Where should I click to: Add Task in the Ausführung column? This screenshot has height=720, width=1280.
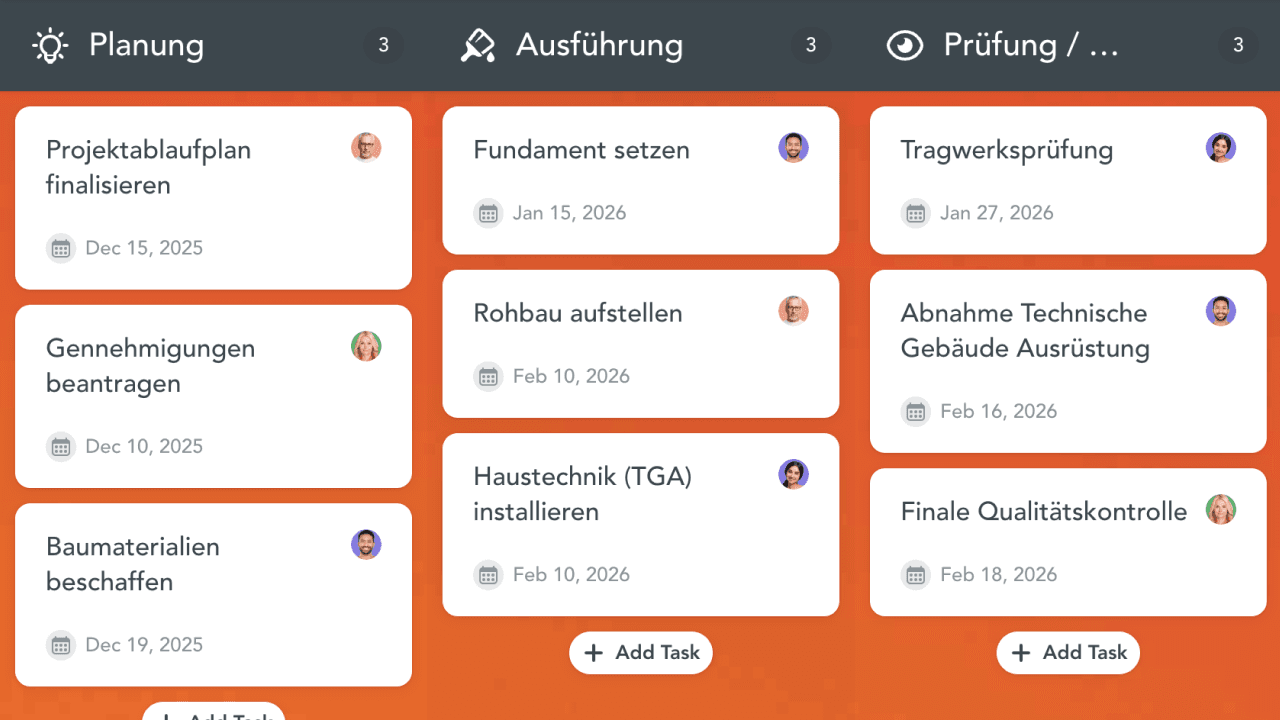click(x=641, y=653)
